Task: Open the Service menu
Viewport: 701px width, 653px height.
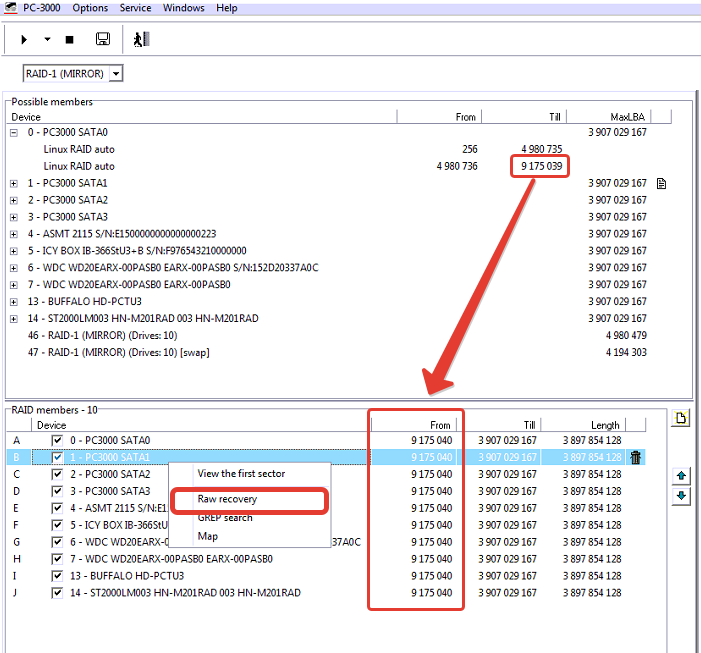Action: tap(135, 8)
